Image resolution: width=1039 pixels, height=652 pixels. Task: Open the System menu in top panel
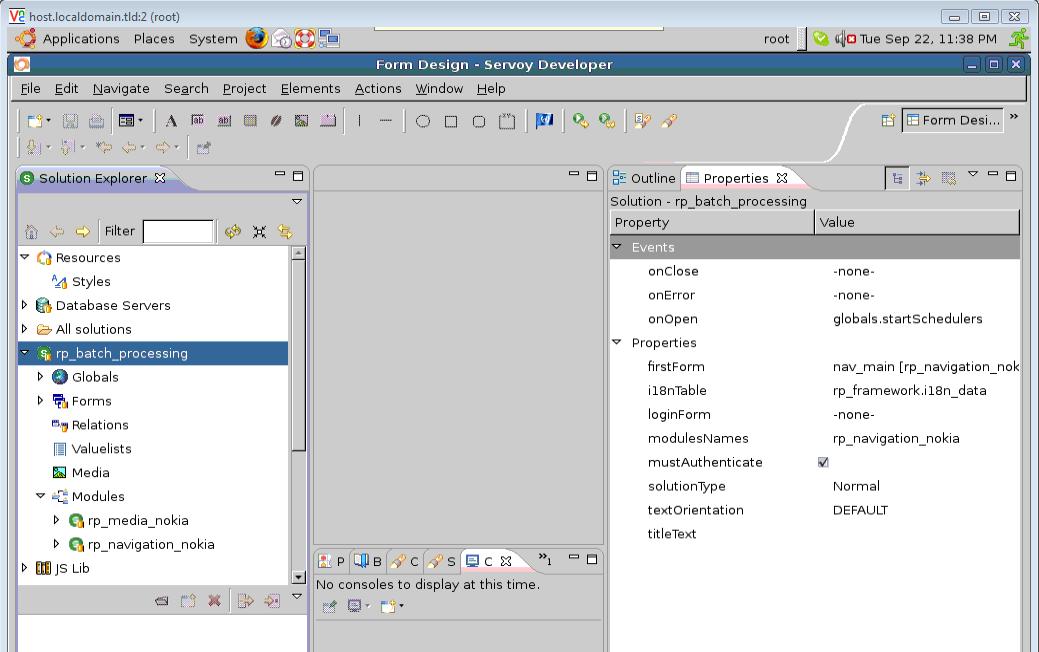tap(213, 39)
